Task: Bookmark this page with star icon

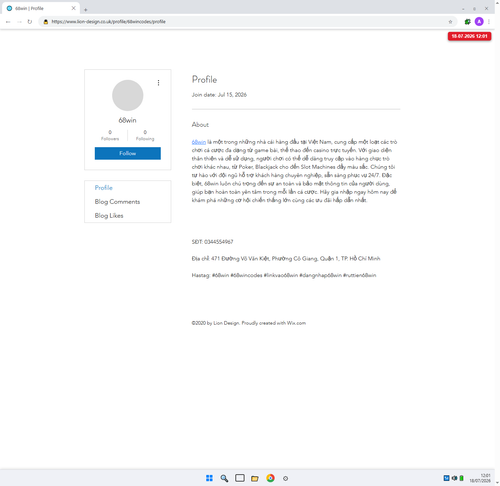Action: (450, 22)
